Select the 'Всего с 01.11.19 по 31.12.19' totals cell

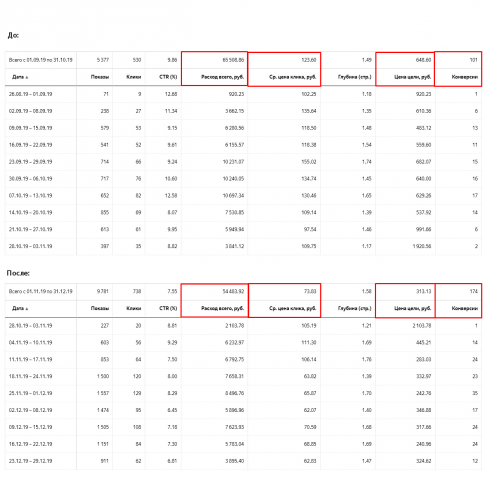pos(41,291)
